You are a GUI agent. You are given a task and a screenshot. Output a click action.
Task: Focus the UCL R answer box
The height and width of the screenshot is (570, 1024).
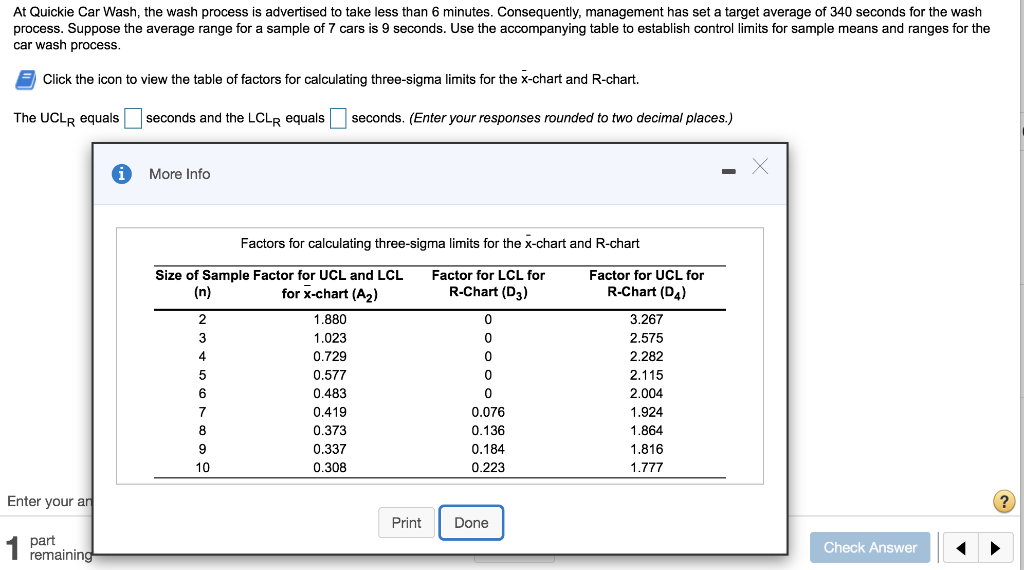(133, 118)
